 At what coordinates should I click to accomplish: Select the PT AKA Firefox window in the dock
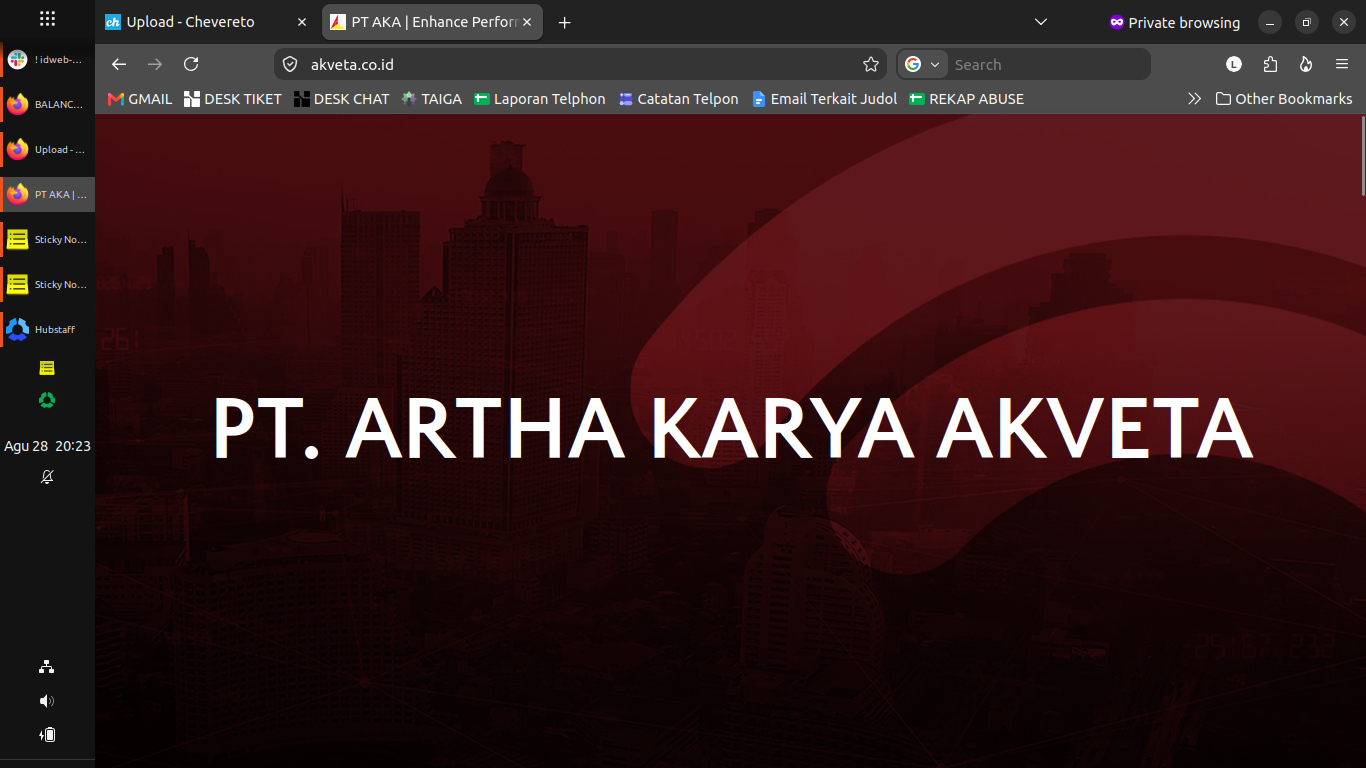tap(47, 194)
